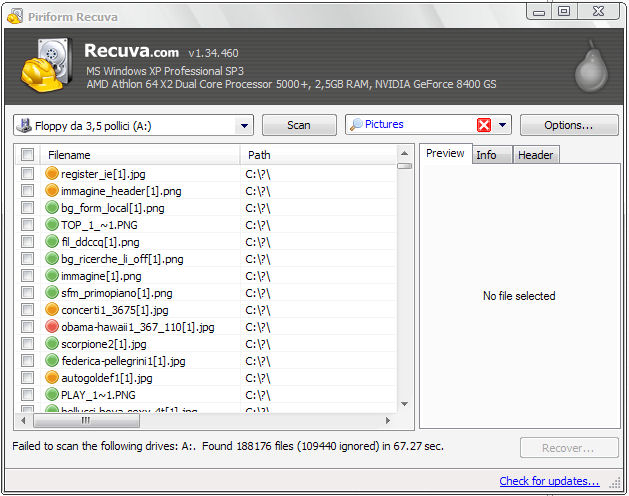Click the 'MS Windows XP Professional SP3' text

(165, 71)
